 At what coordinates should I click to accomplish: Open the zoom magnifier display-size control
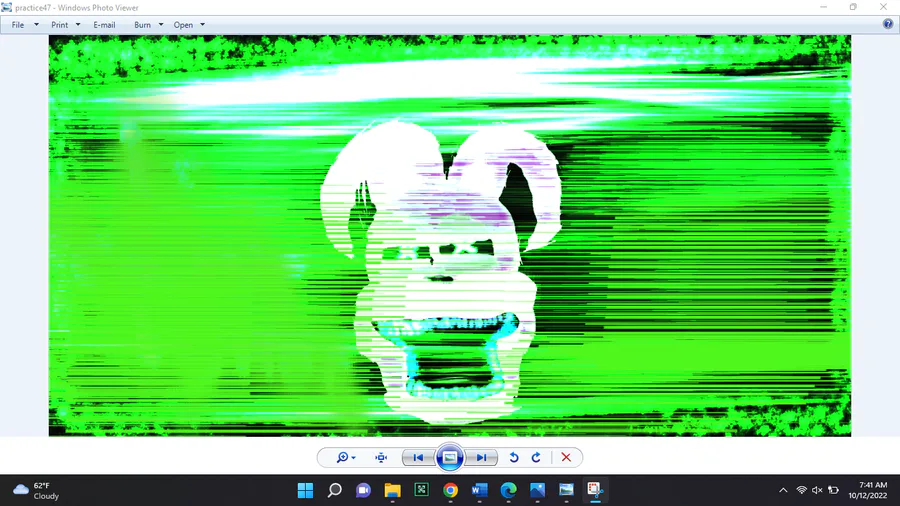[346, 457]
